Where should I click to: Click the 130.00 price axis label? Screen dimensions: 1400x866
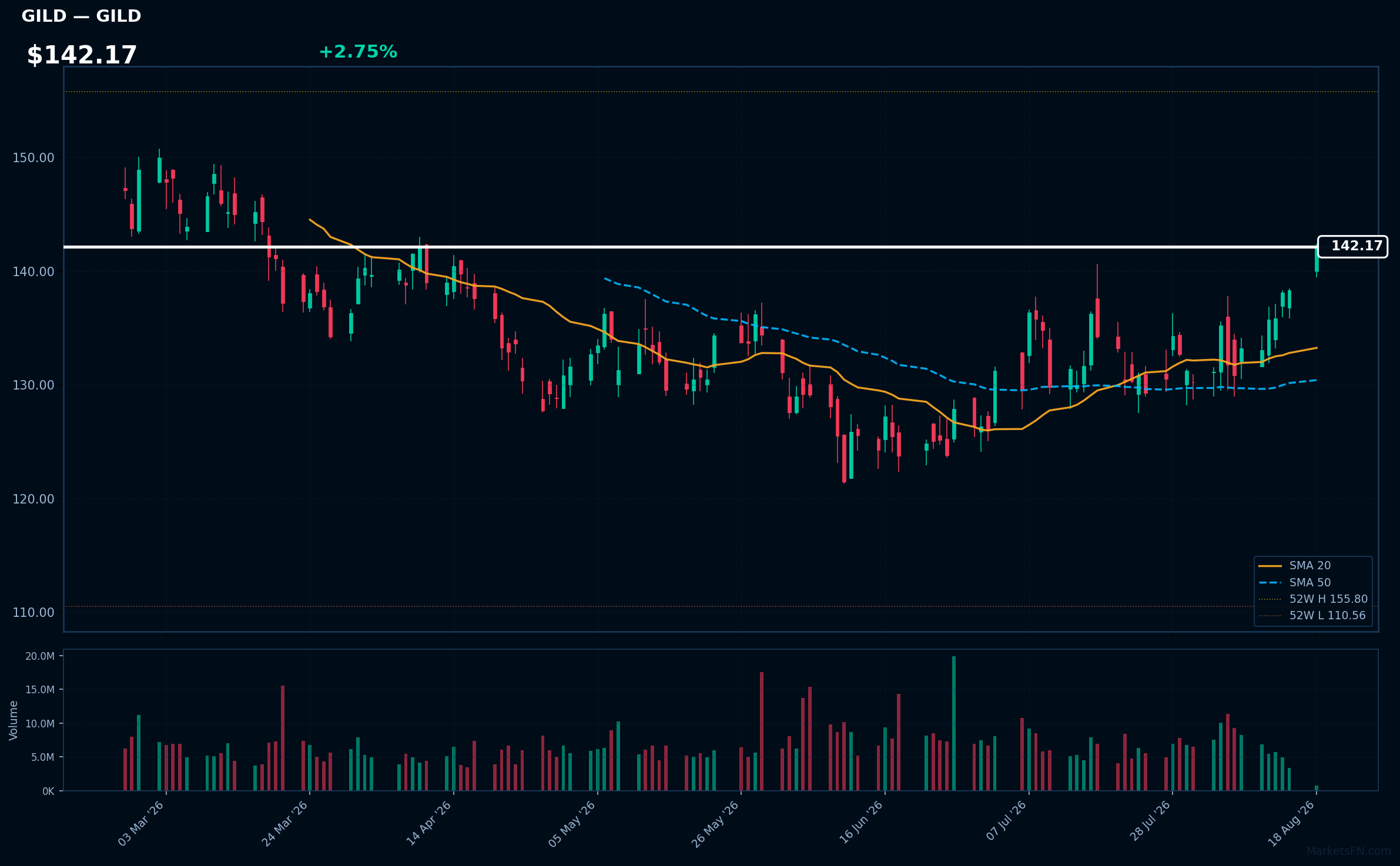[34, 385]
